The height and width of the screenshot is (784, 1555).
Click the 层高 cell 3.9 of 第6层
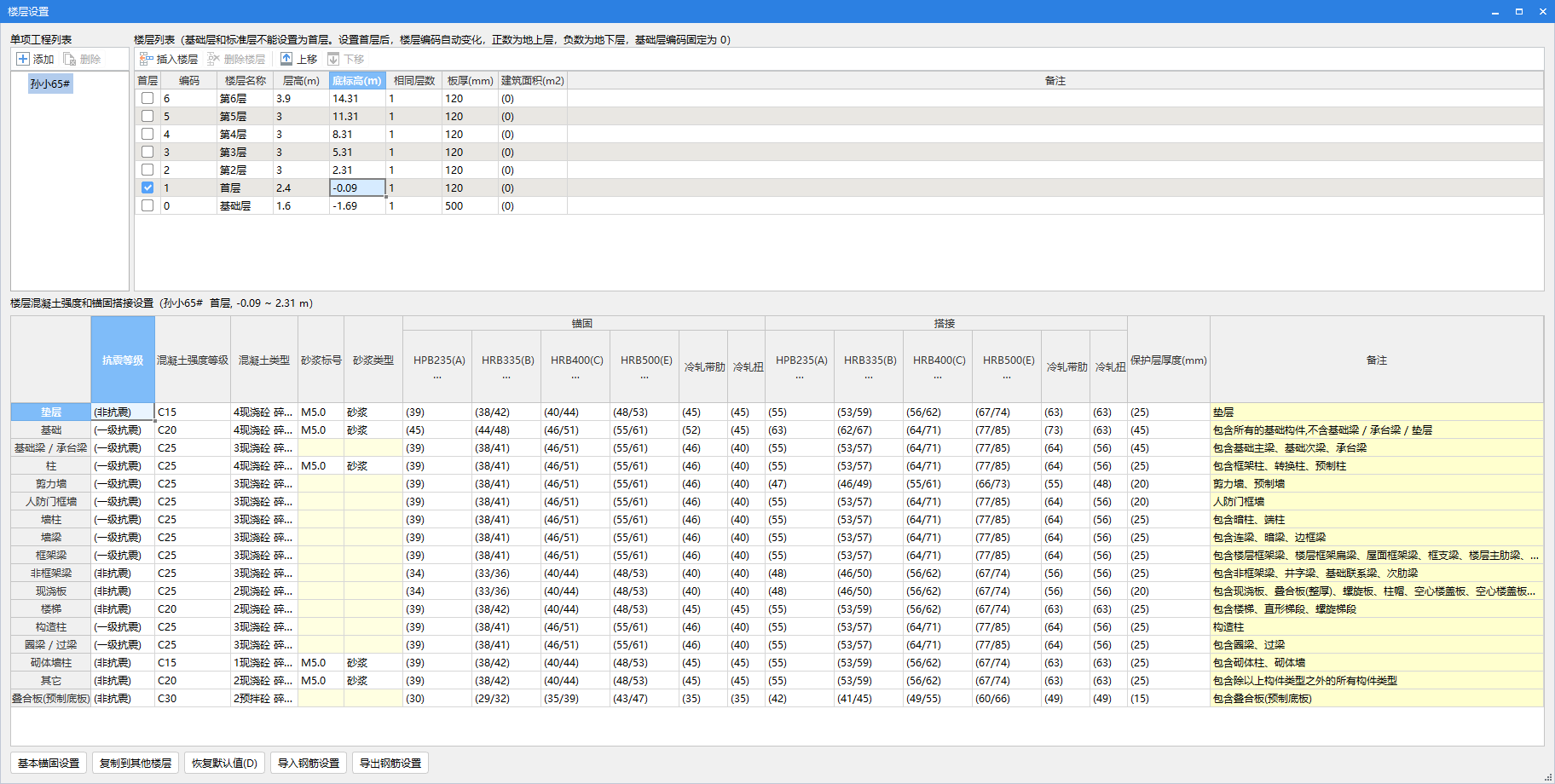pos(301,98)
